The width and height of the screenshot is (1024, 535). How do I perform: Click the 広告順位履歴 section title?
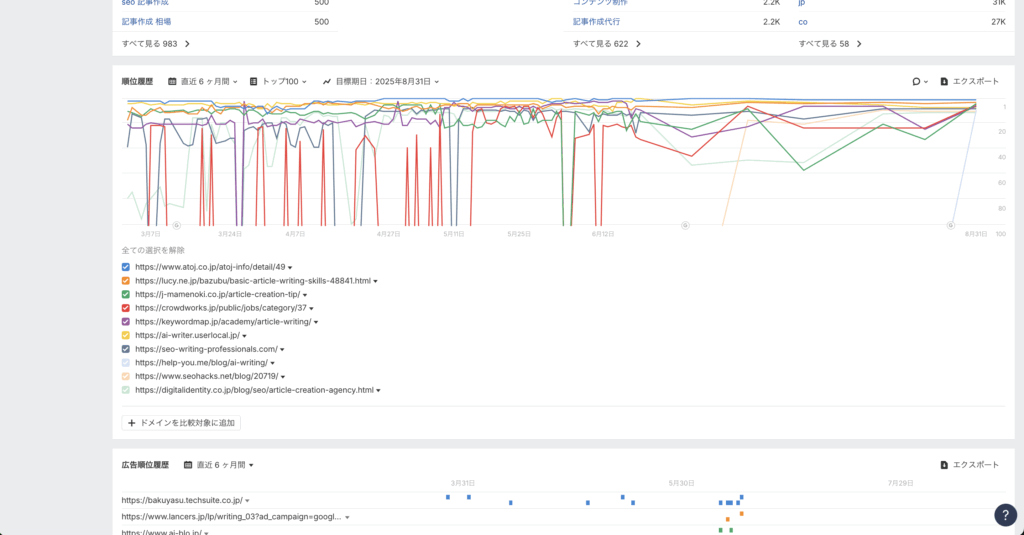(145, 465)
